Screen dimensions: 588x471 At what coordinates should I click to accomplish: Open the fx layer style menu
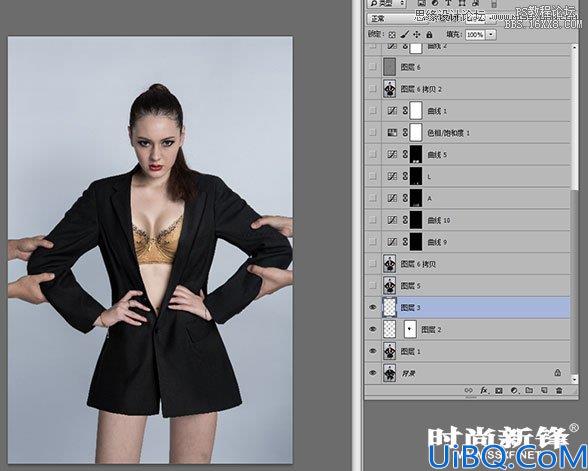pyautogui.click(x=484, y=390)
